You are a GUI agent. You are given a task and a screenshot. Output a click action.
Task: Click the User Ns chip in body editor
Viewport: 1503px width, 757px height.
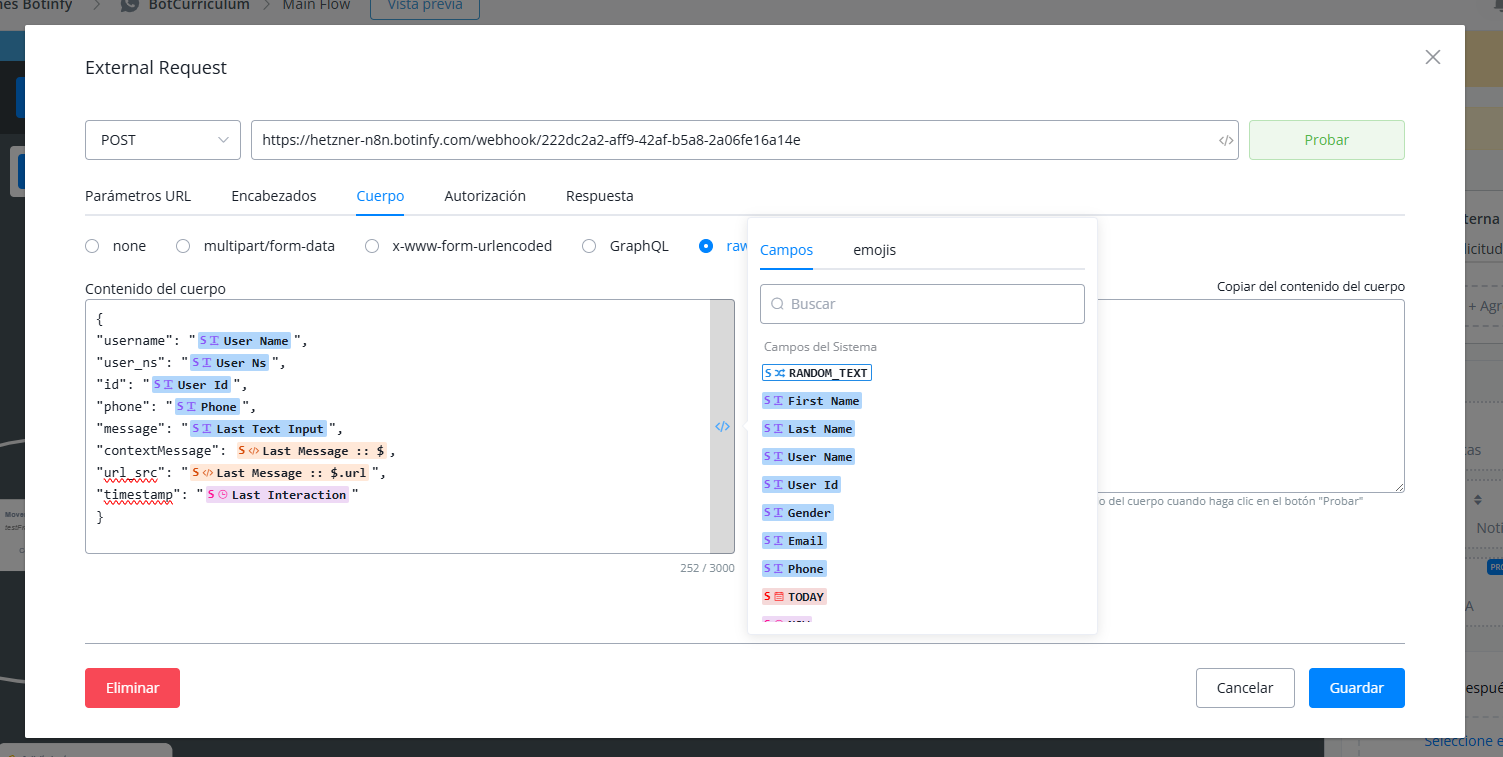(231, 363)
